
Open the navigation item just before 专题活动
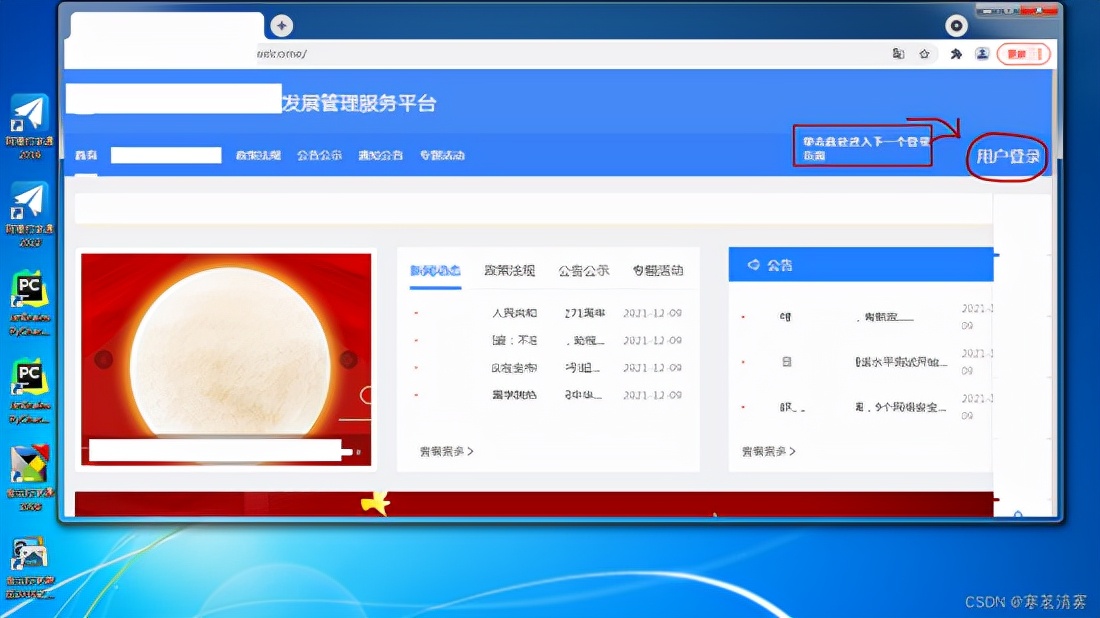click(380, 155)
